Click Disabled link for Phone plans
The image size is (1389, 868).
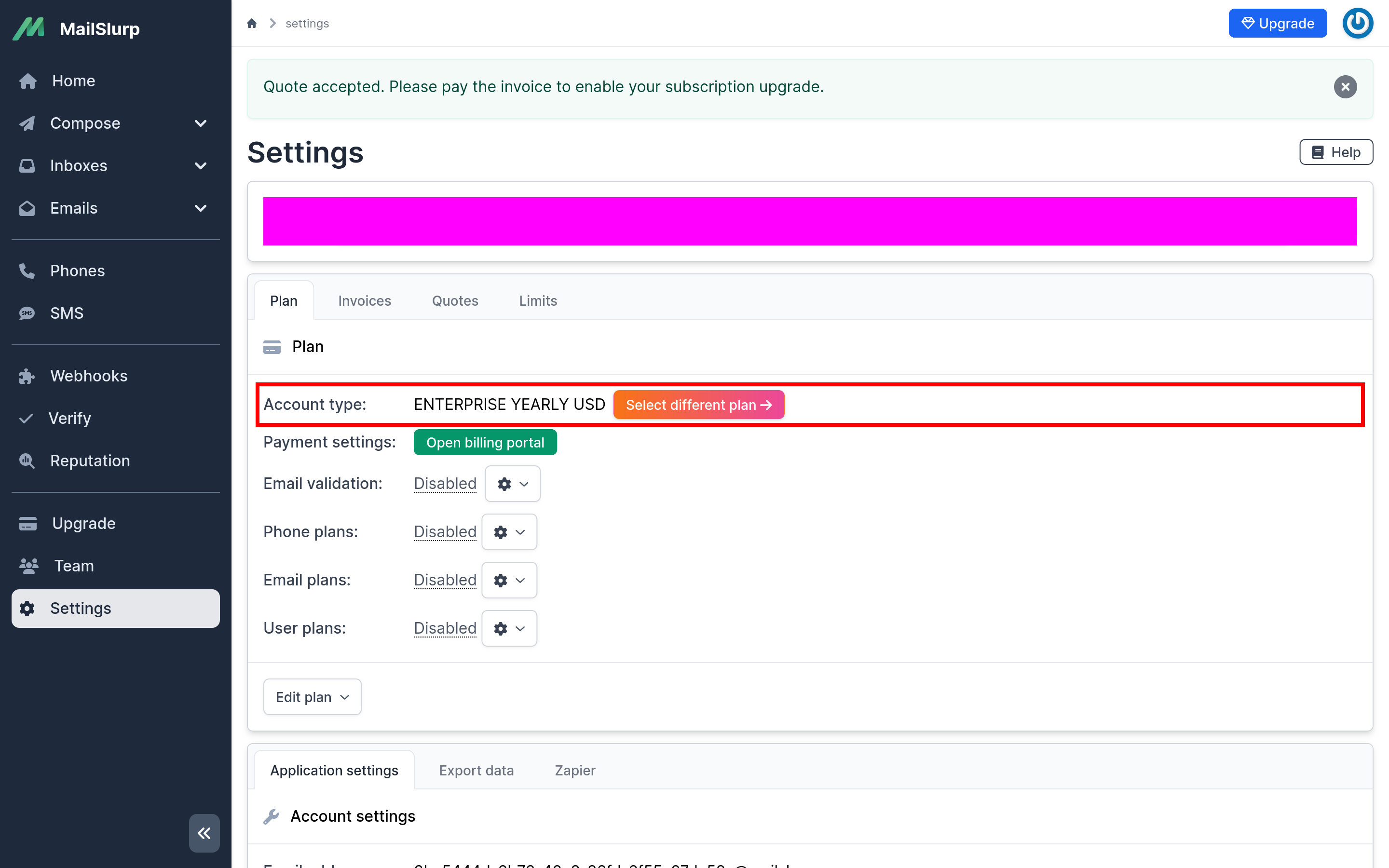click(445, 532)
